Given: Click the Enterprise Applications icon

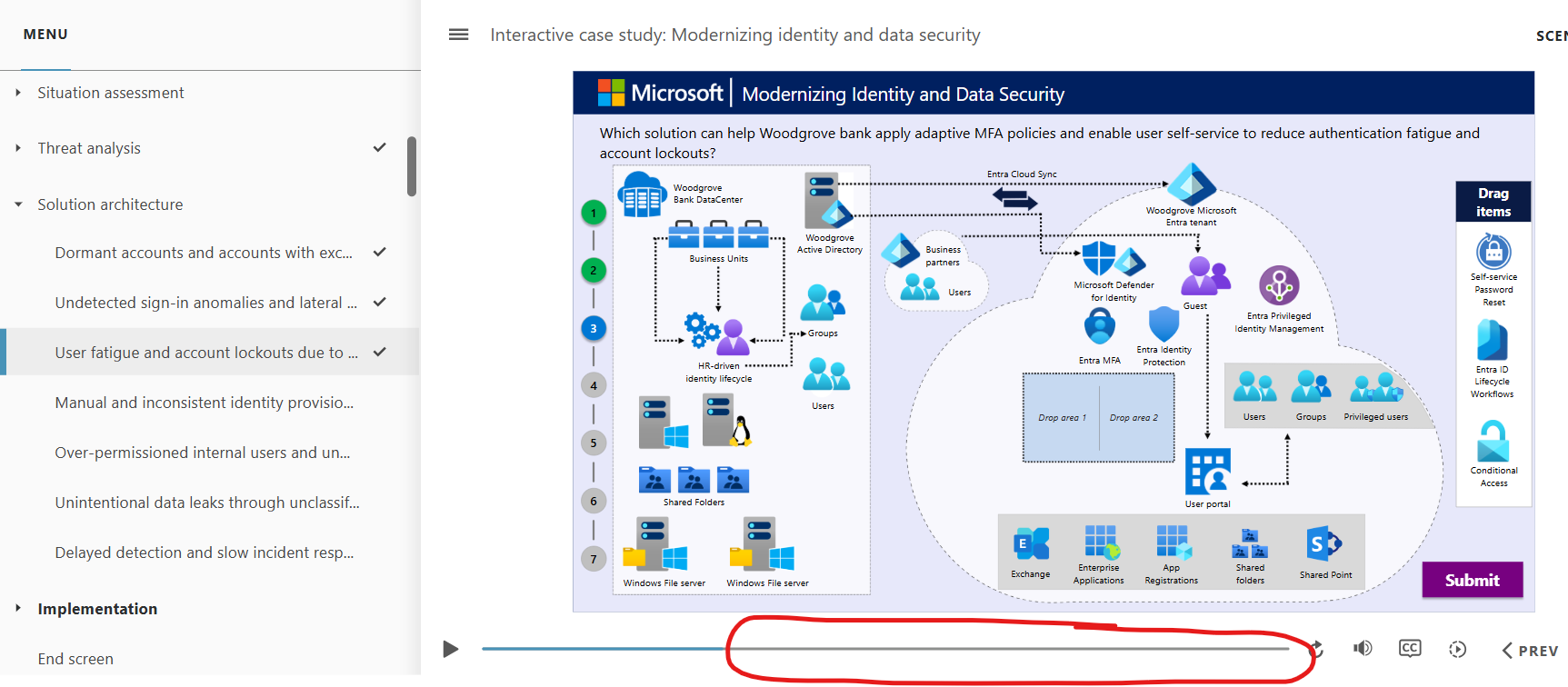Looking at the screenshot, I should 1101,542.
